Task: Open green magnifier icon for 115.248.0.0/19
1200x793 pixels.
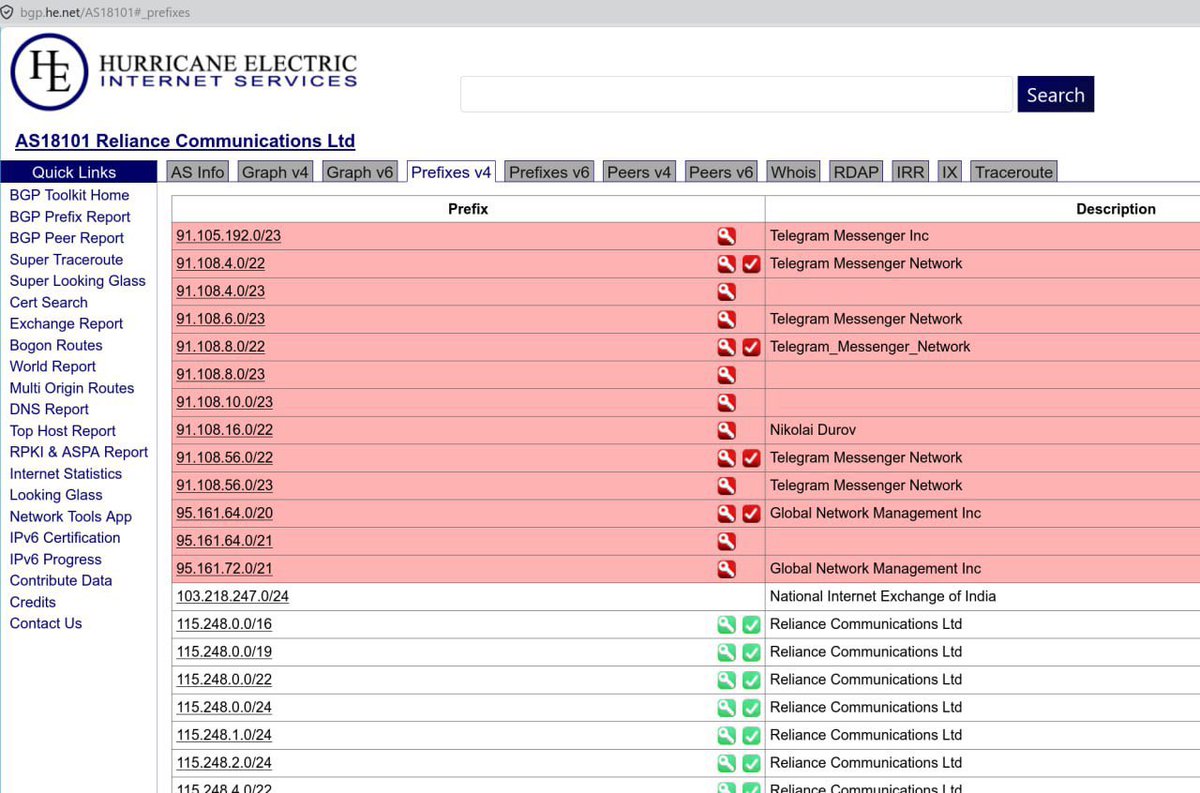Action: (x=726, y=652)
